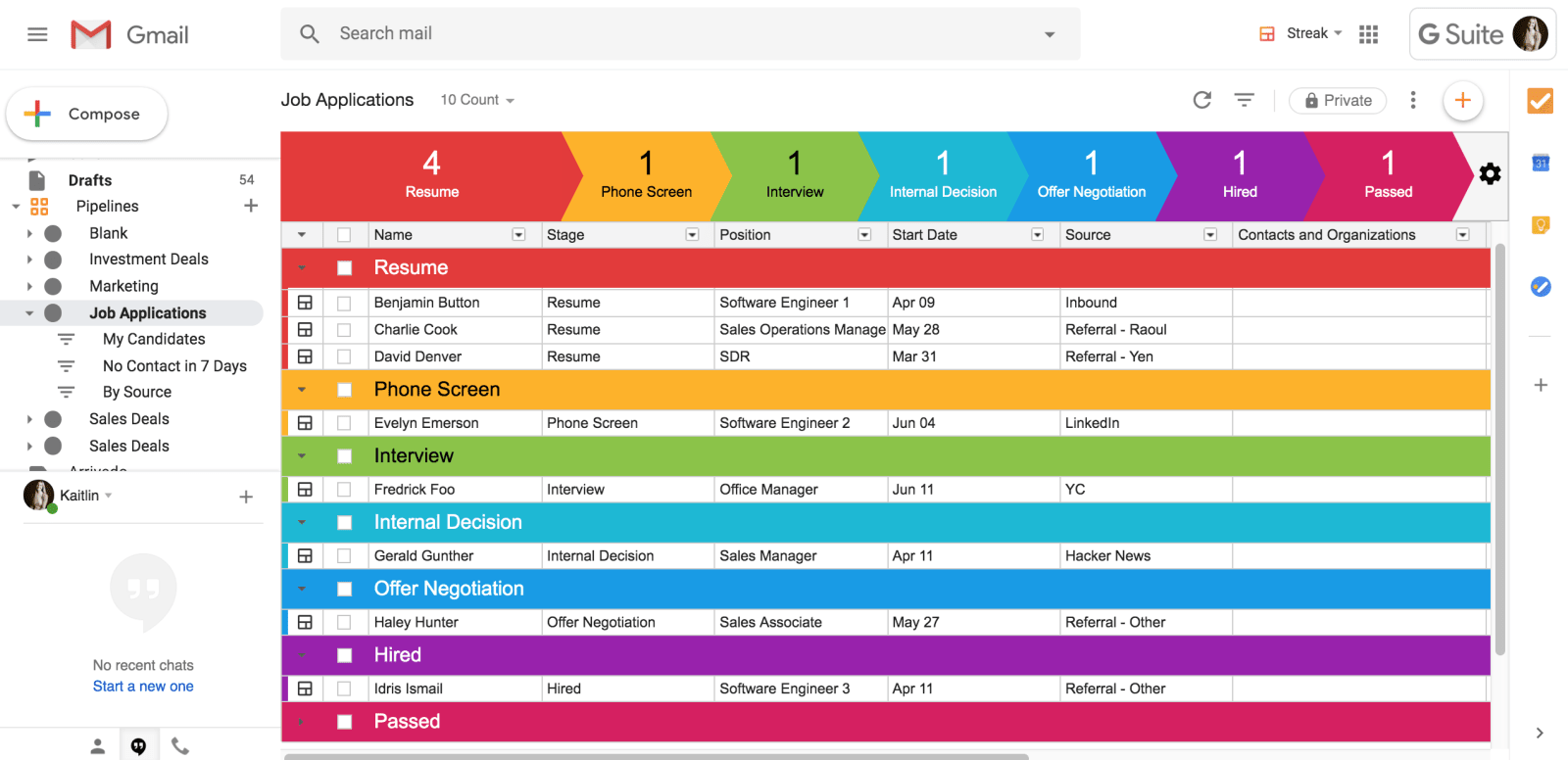Click the Start a new one link
Screen dimensions: 1568x760
click(143, 687)
